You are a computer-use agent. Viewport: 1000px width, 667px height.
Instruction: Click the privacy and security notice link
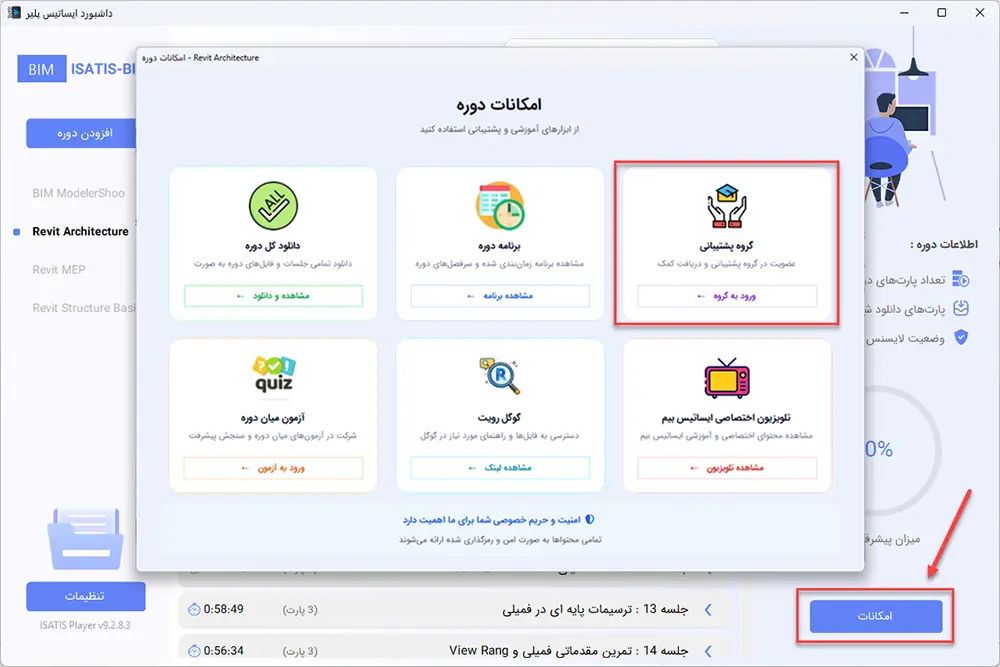point(492,520)
